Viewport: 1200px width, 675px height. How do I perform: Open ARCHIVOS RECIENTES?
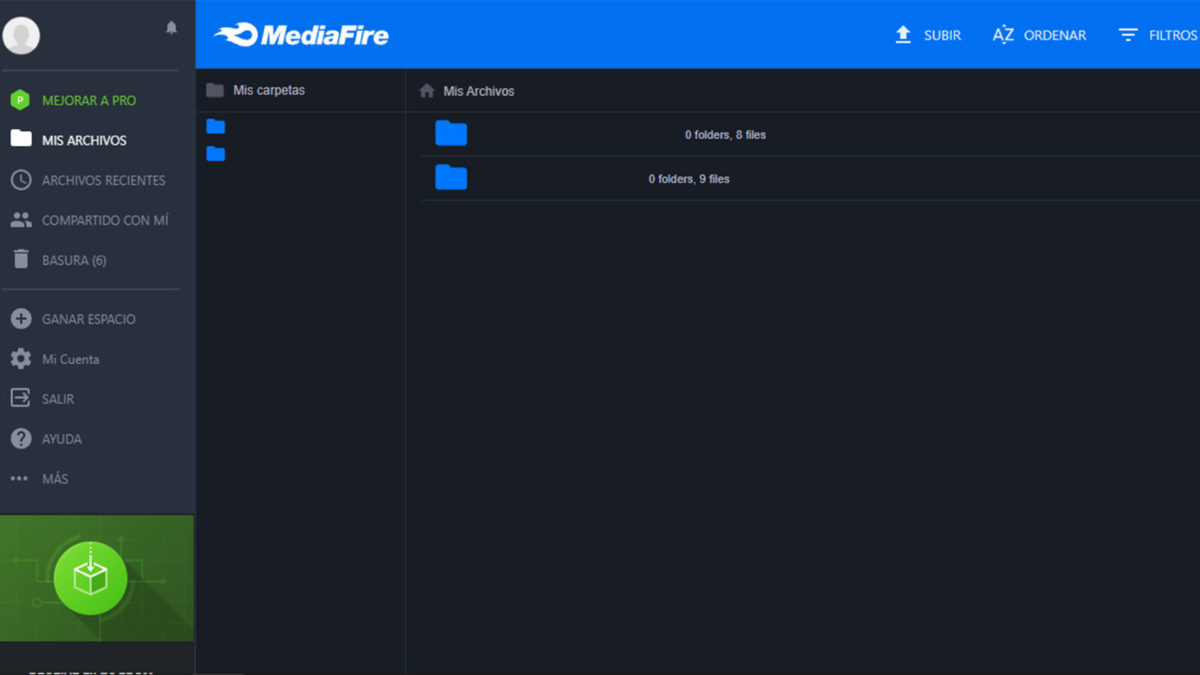point(104,180)
